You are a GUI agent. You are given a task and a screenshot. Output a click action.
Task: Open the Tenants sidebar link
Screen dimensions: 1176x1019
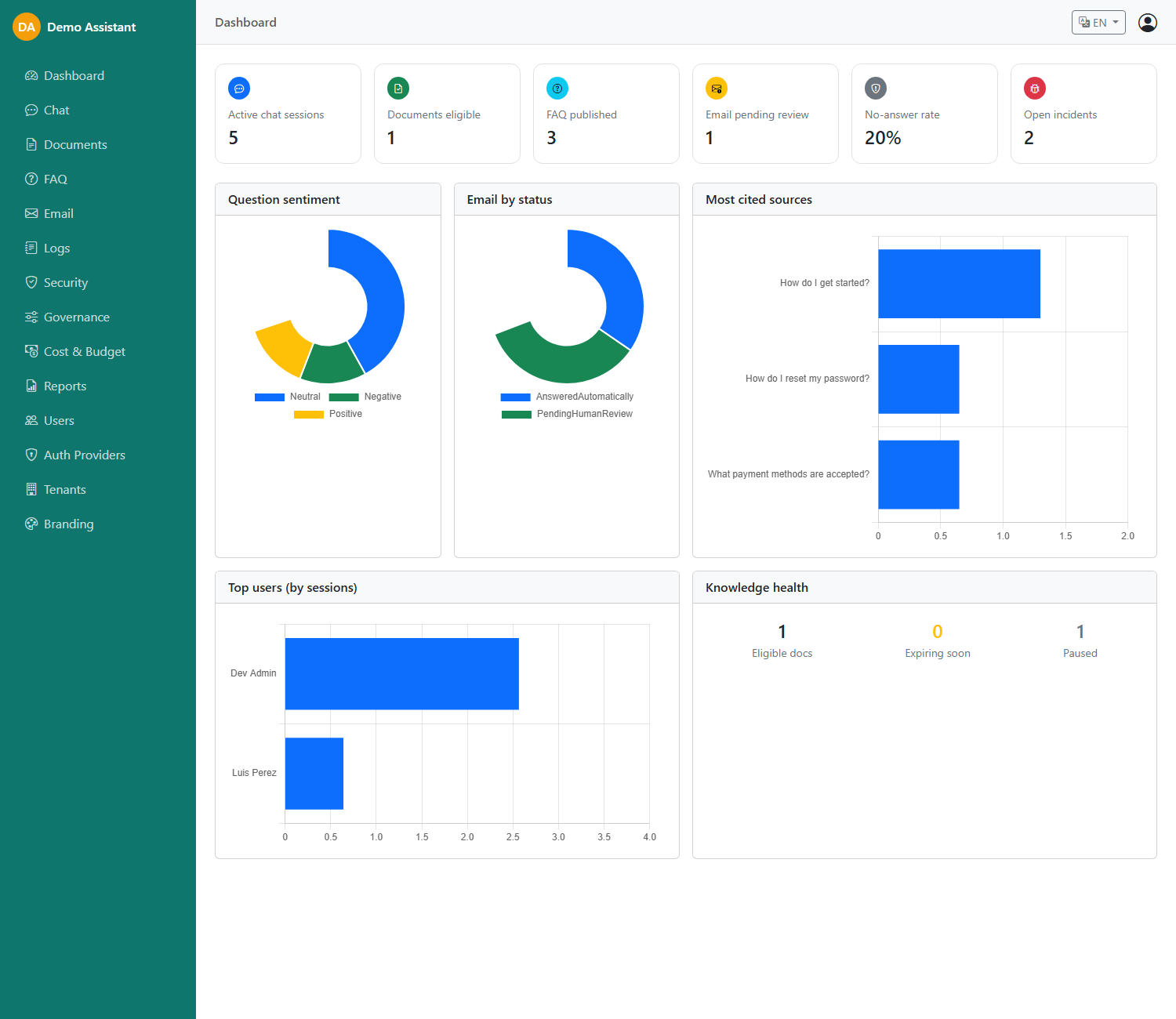98,490
